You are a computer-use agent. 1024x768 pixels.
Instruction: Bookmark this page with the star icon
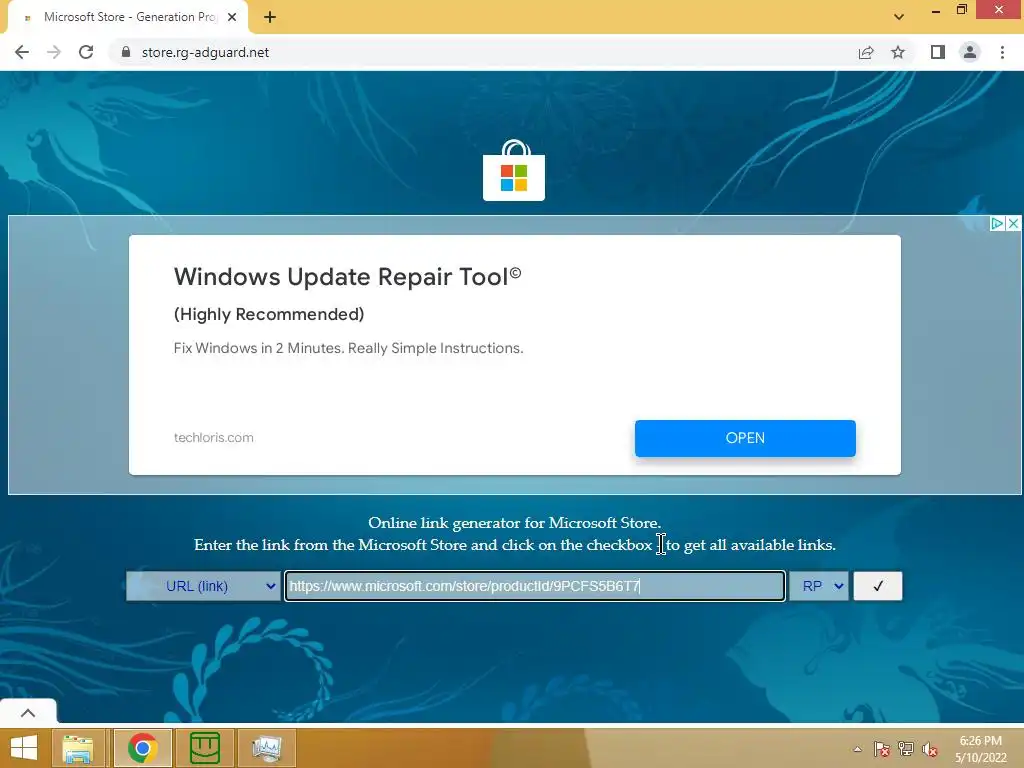898,52
